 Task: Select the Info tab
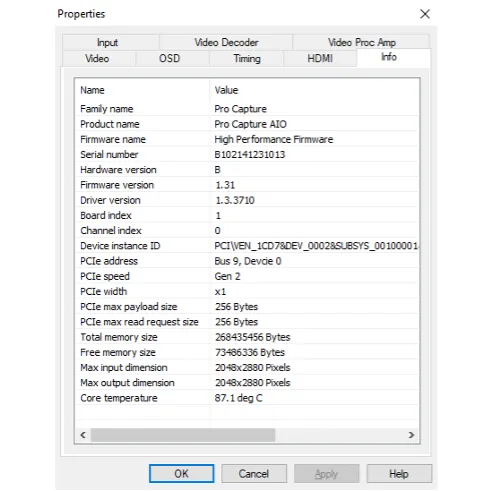tap(393, 57)
